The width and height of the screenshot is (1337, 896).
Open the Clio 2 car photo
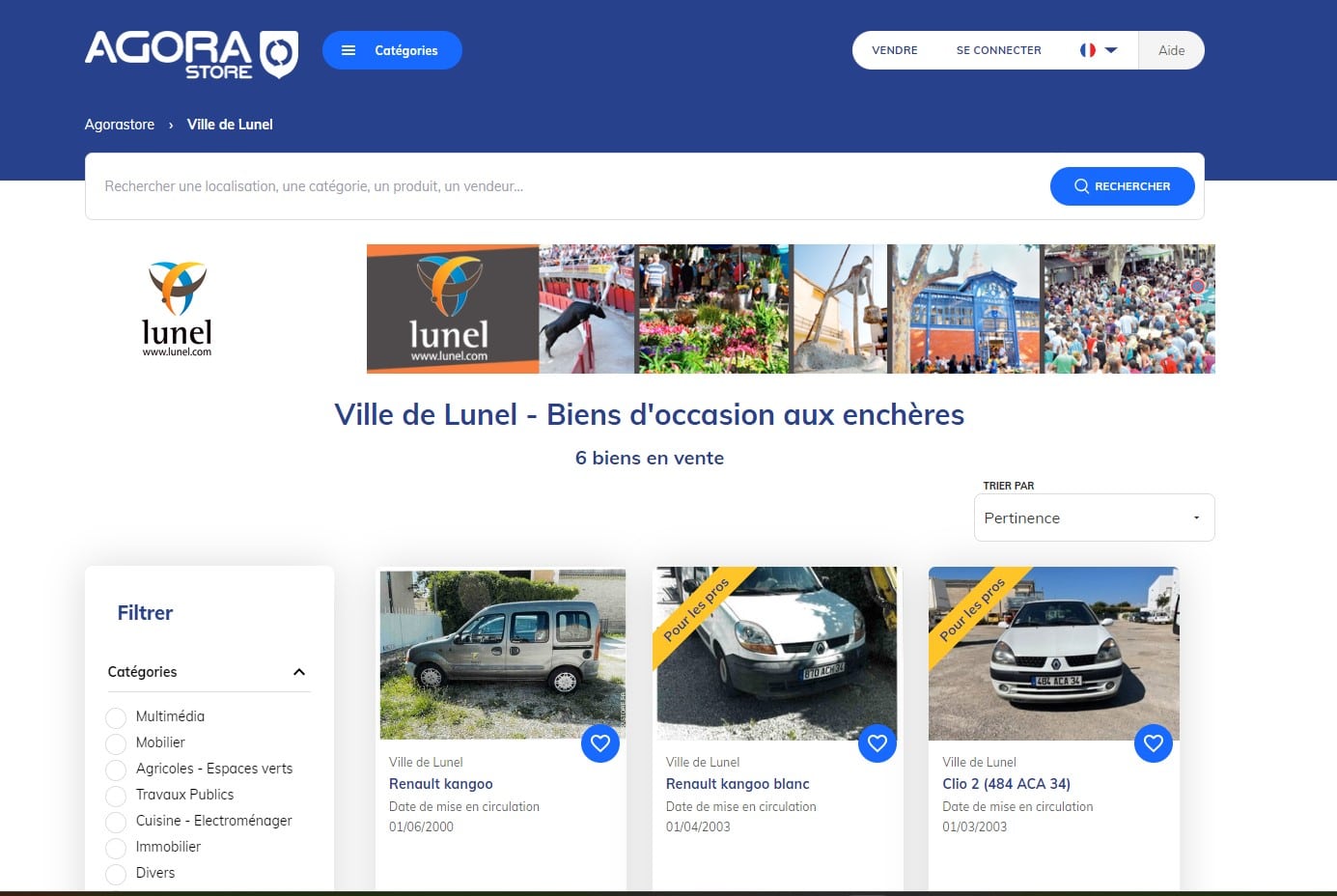(x=1053, y=654)
